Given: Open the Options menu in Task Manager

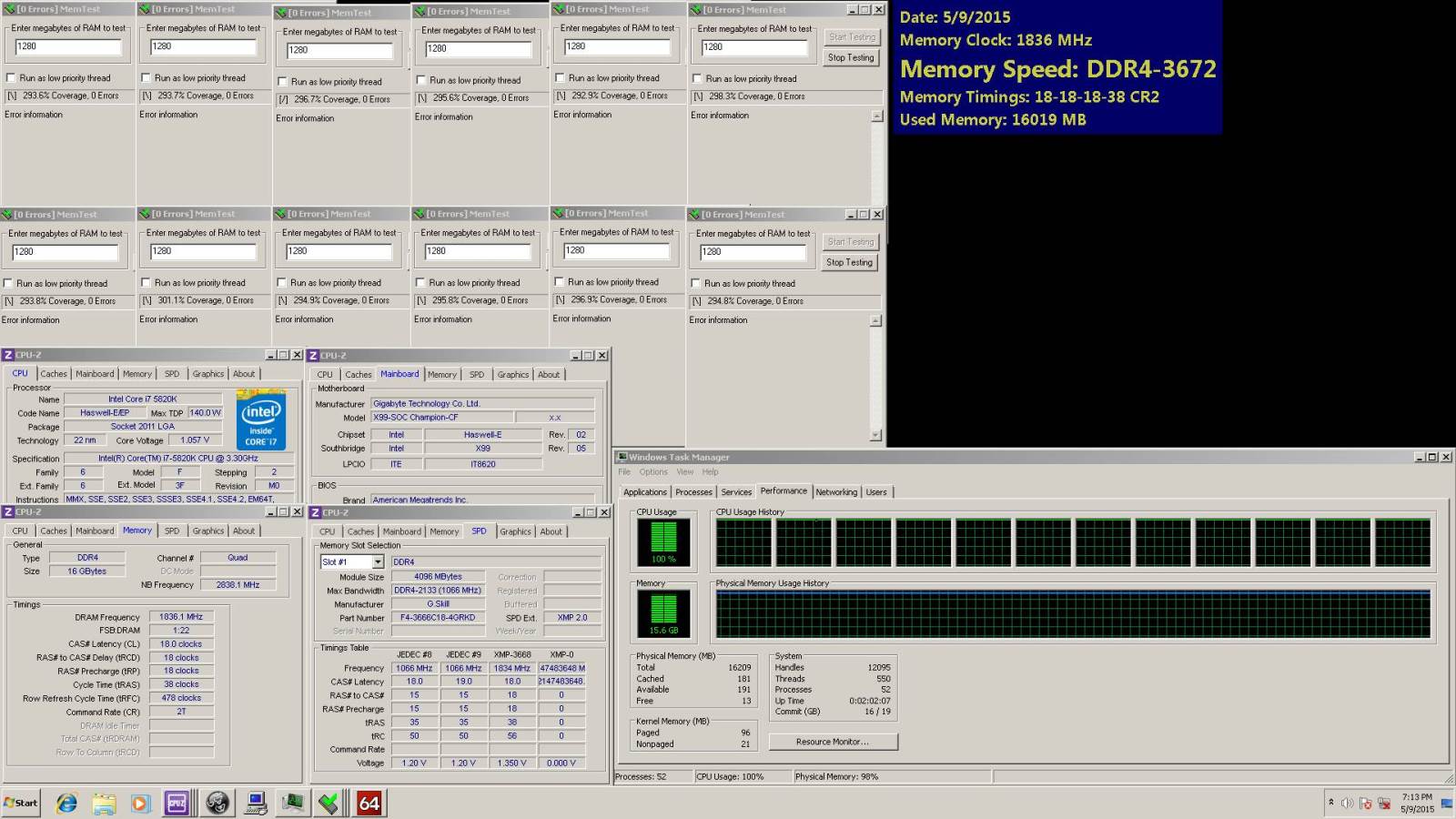Looking at the screenshot, I should [x=652, y=472].
